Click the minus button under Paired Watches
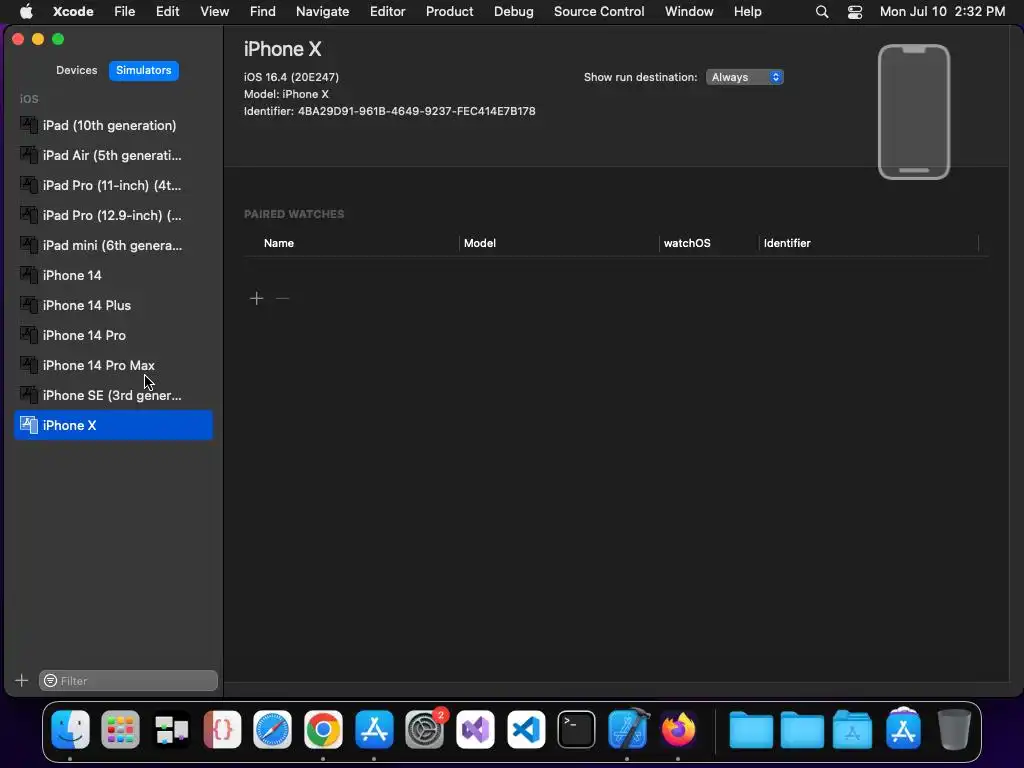This screenshot has height=768, width=1024. tap(282, 298)
